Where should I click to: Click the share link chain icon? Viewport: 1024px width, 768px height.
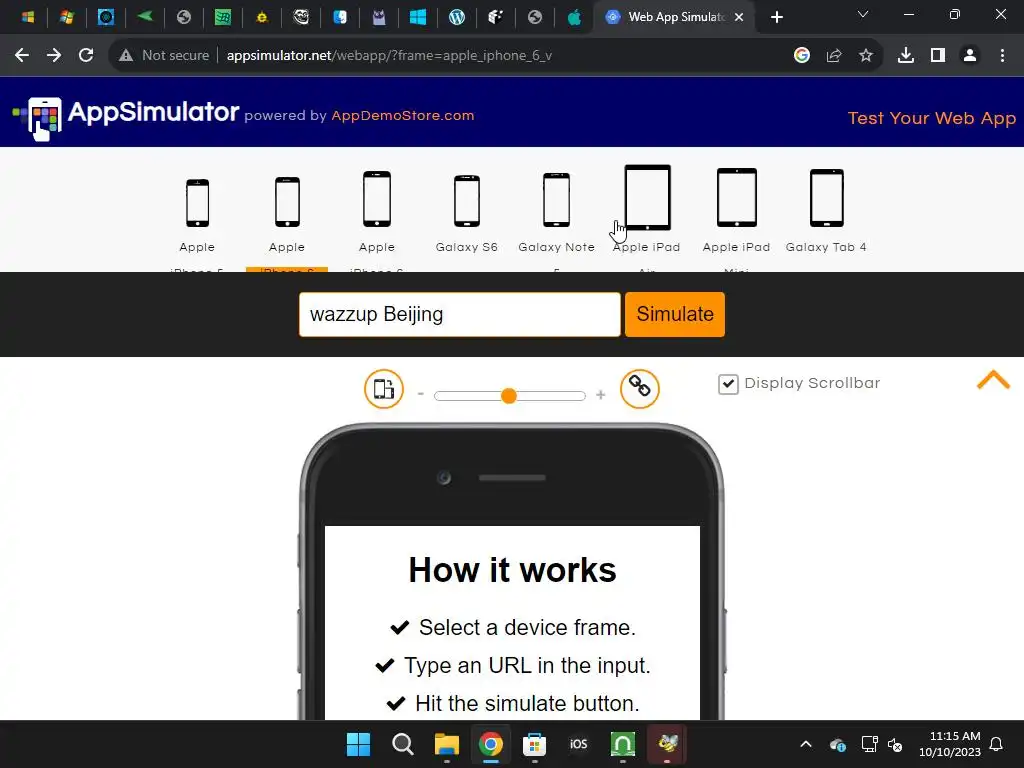[639, 389]
